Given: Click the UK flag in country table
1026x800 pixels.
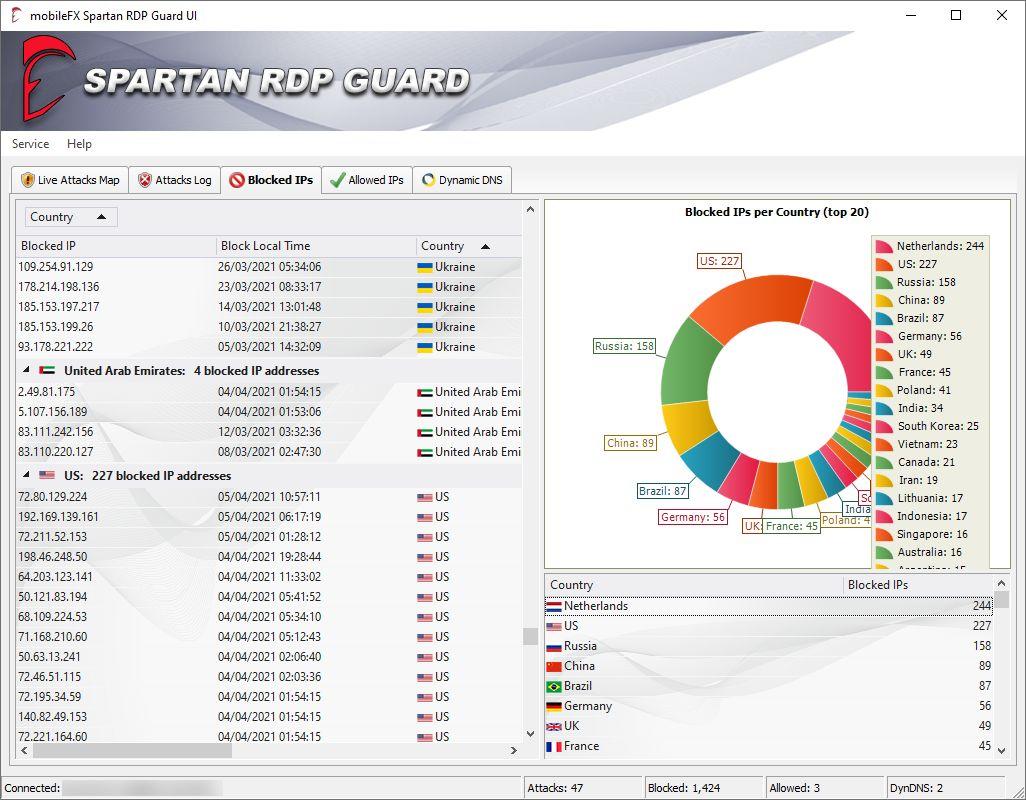Looking at the screenshot, I should tap(554, 727).
